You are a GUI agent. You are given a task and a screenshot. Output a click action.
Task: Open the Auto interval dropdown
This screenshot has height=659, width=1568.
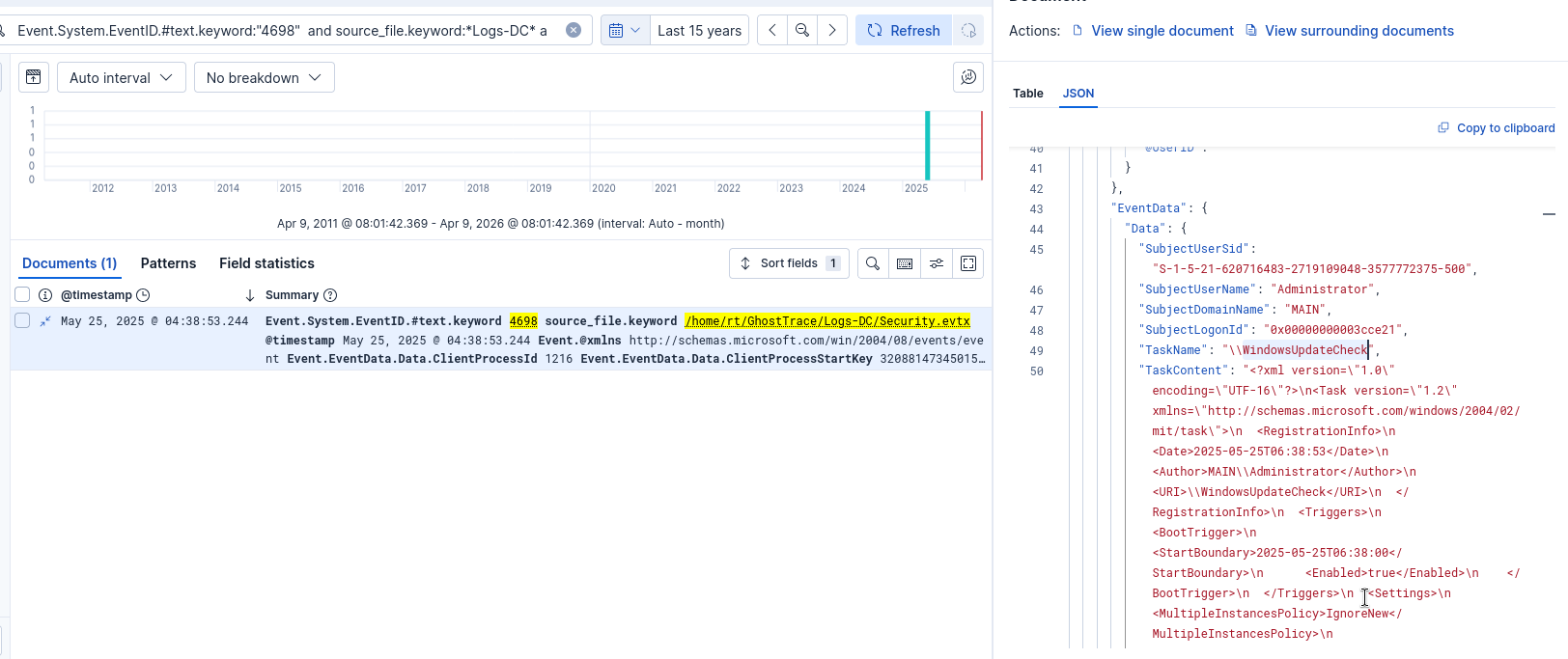click(121, 77)
